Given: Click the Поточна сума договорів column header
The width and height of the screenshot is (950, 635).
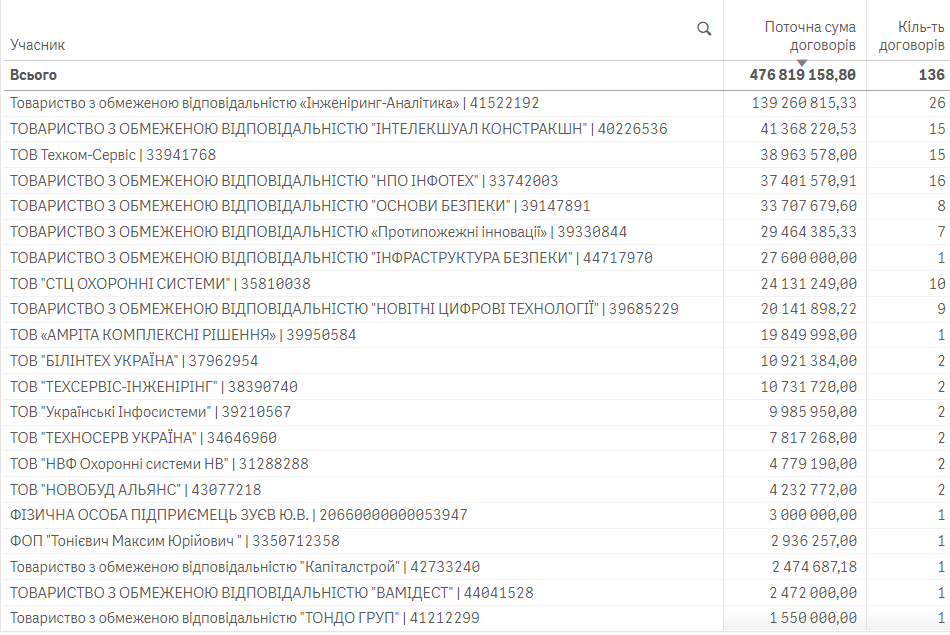Looking at the screenshot, I should 809,36.
